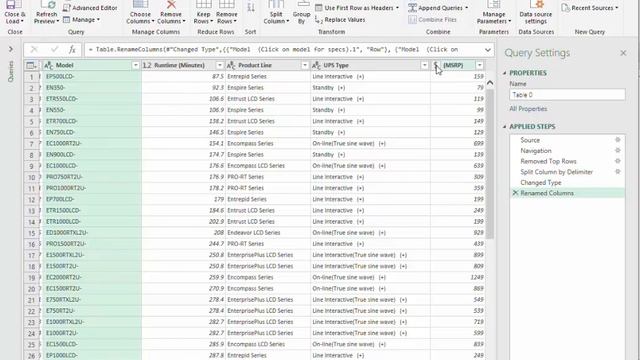This screenshot has width=640, height=360.
Task: Confirm formula with checkmark icon
Action: point(54,49)
